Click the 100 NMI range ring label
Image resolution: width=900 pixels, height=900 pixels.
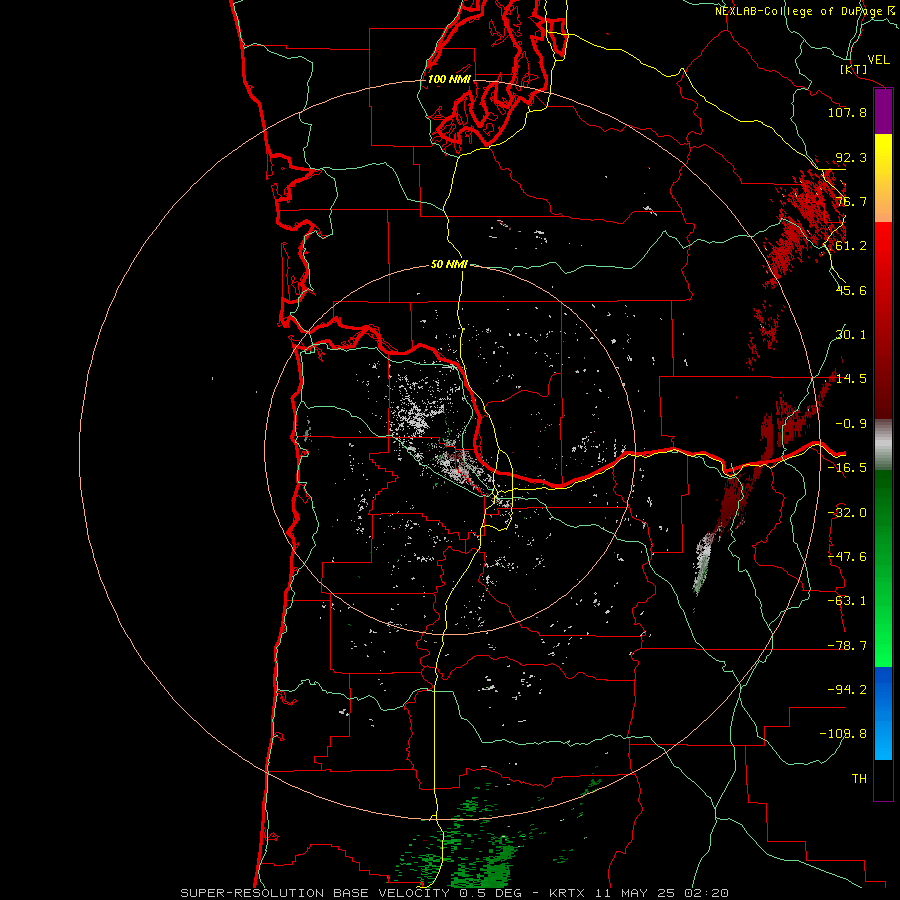coord(449,79)
